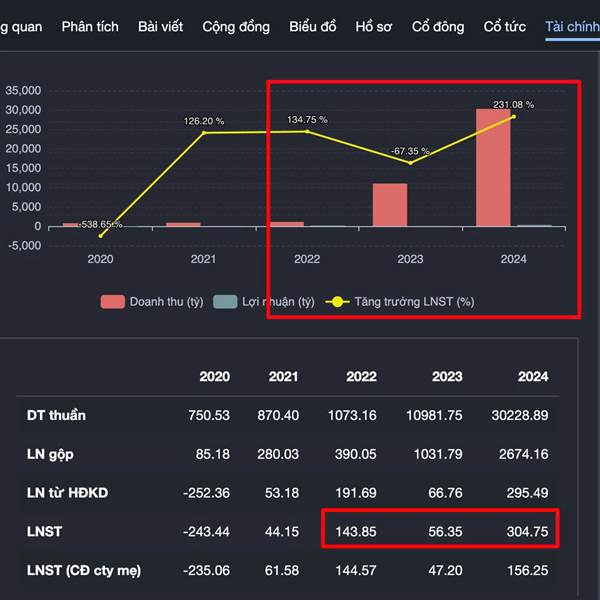
Task: Open the Cộng đồng tab
Action: [236, 27]
